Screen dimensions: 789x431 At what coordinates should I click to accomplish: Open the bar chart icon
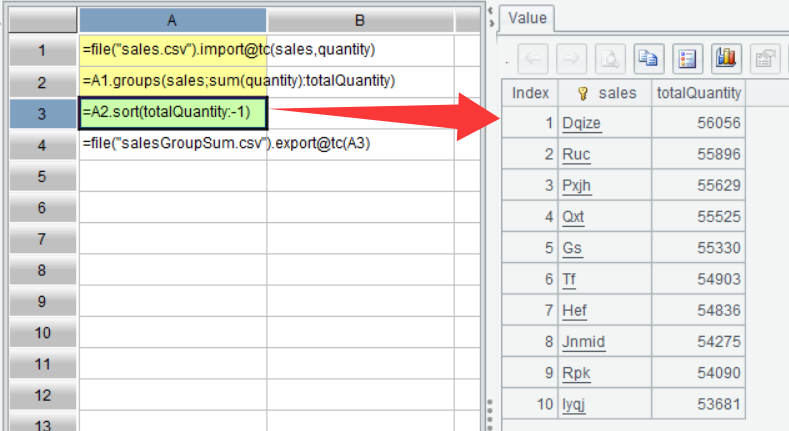coord(725,59)
